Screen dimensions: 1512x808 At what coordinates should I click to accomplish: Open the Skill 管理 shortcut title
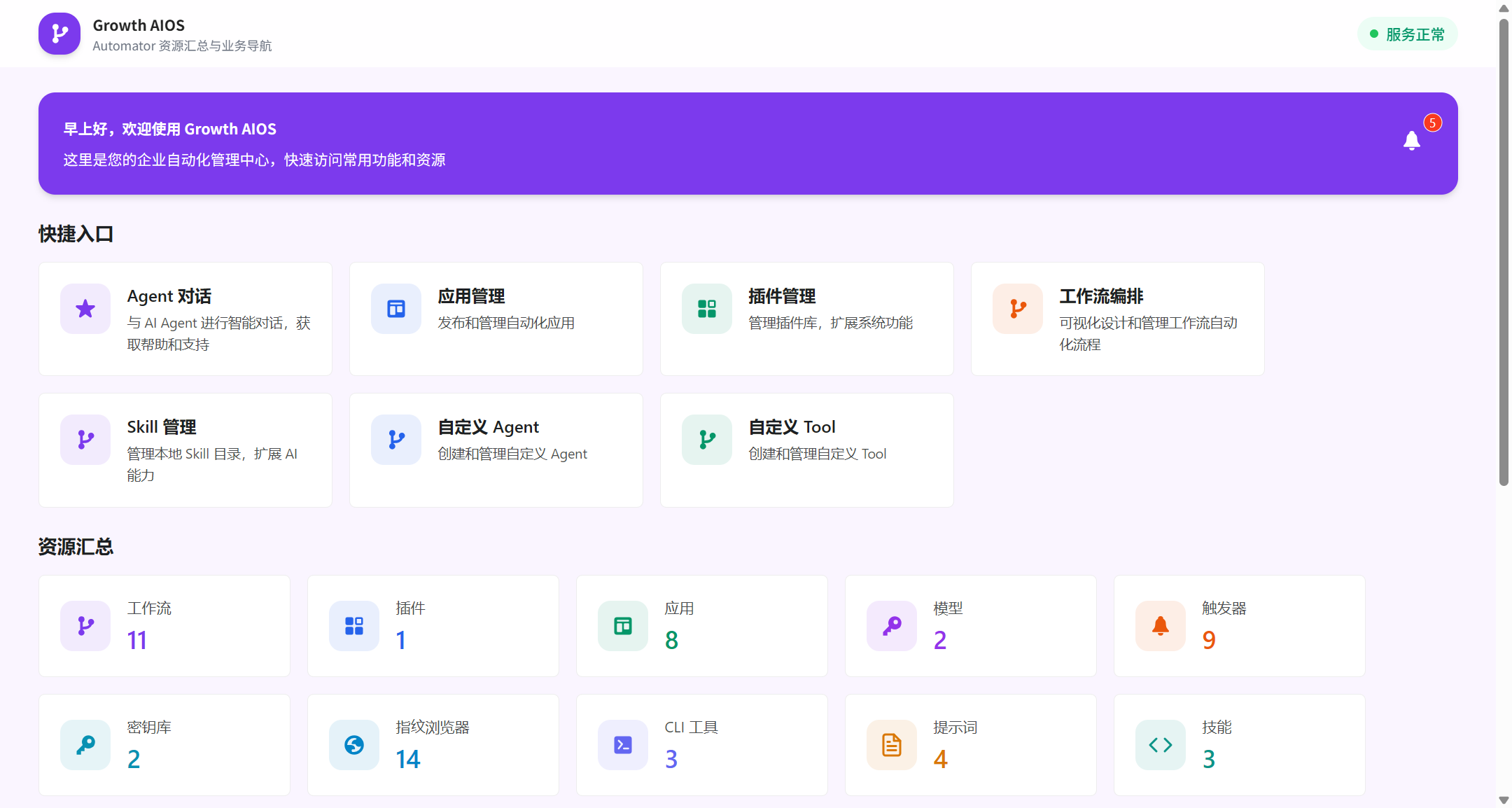(x=162, y=427)
